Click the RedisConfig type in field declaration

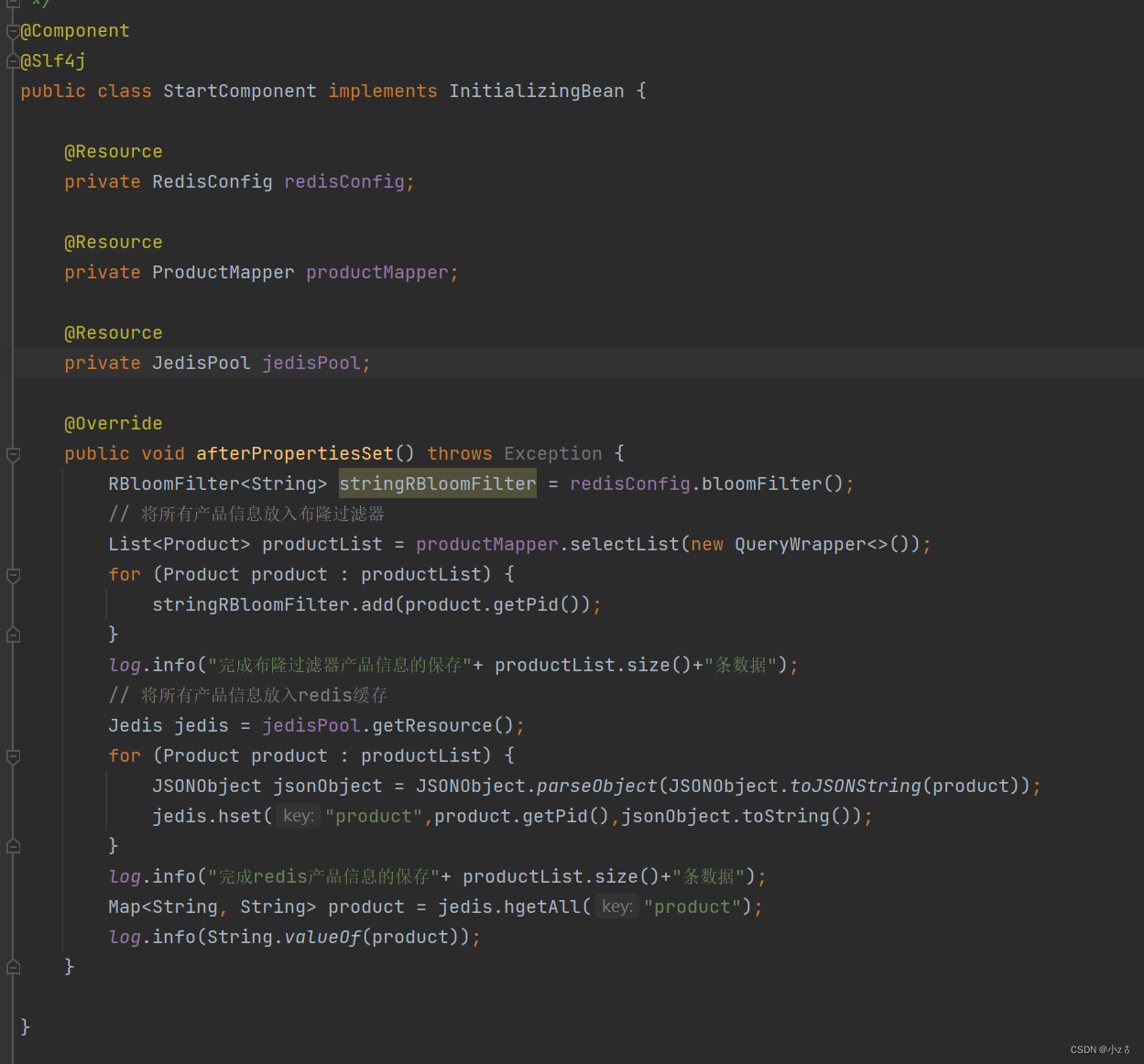coord(212,181)
